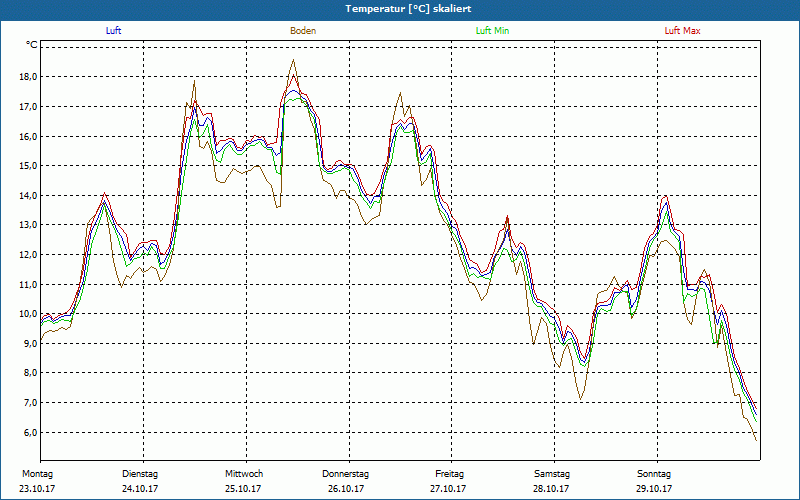Click the date "23.10.17"
The width and height of the screenshot is (800, 500).
pos(37,489)
